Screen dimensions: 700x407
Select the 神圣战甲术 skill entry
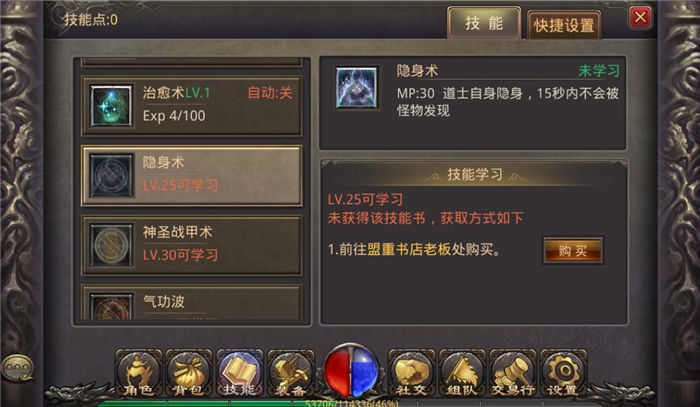[x=192, y=245]
